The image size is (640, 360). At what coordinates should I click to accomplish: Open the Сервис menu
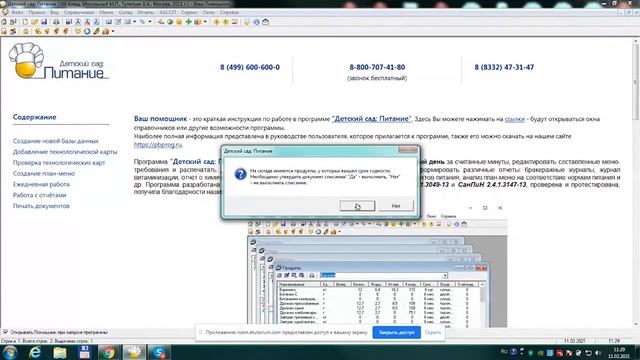tap(189, 13)
